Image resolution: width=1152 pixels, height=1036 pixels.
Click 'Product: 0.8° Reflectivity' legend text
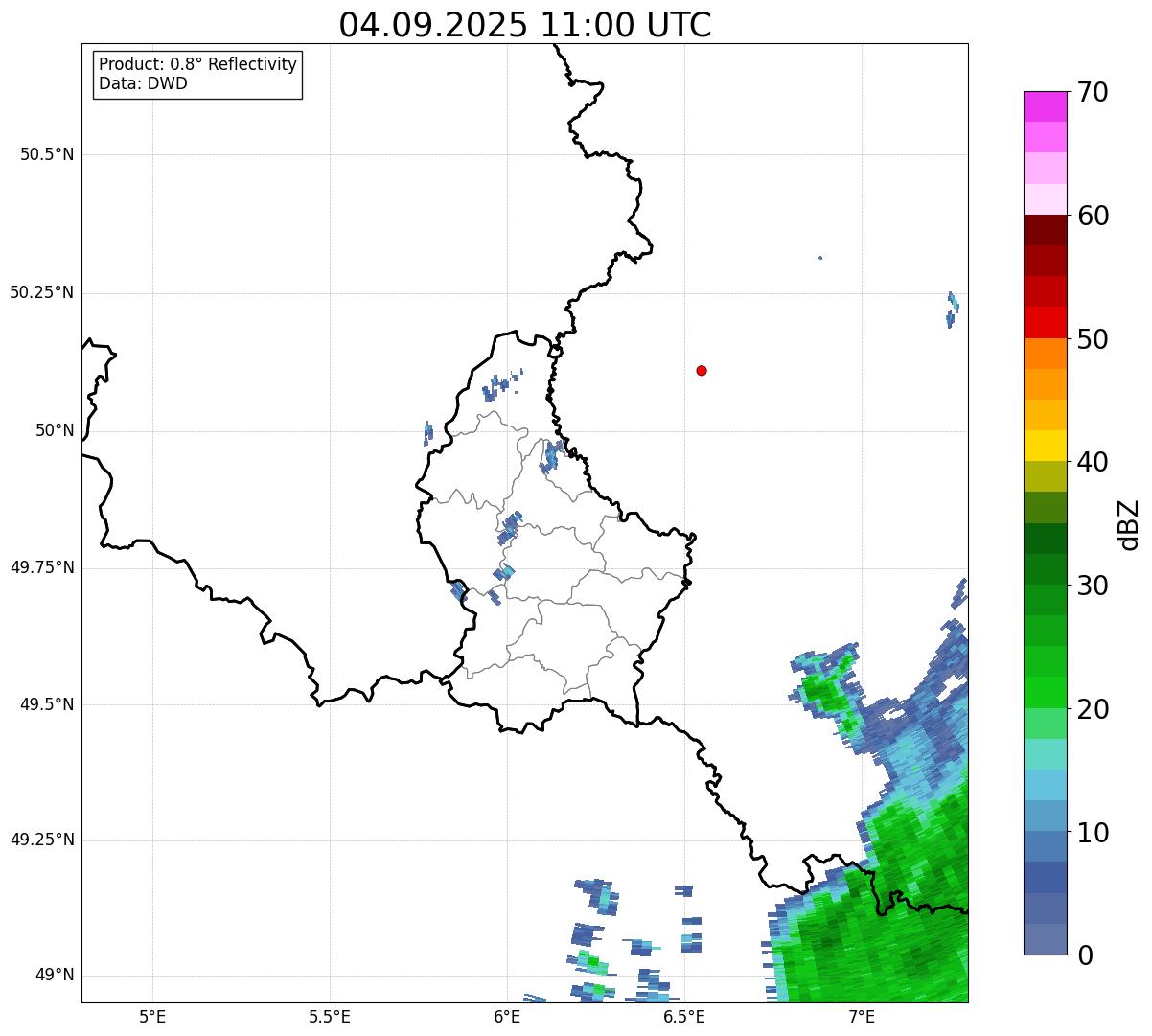[x=198, y=64]
